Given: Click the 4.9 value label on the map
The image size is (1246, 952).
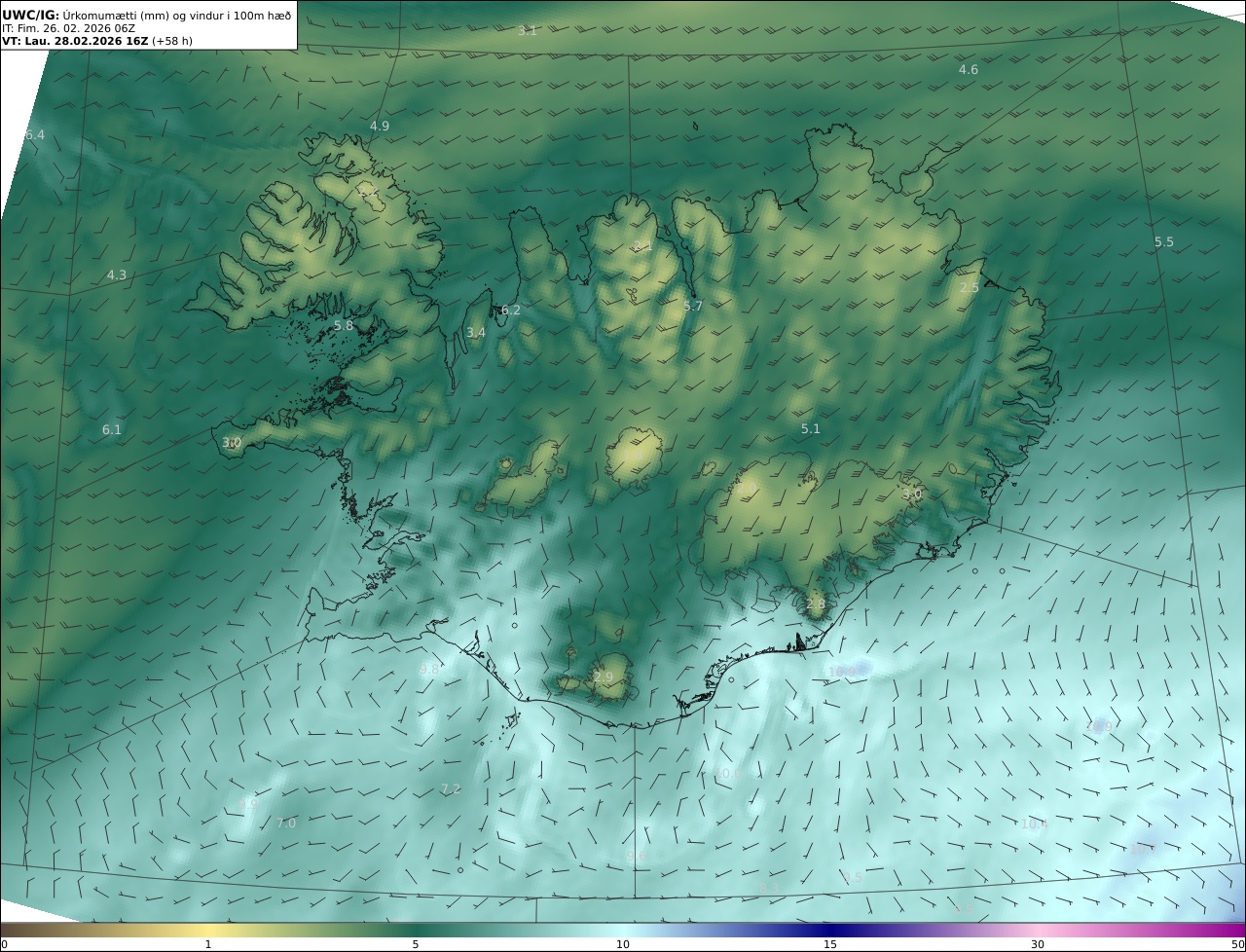Looking at the screenshot, I should click(379, 127).
